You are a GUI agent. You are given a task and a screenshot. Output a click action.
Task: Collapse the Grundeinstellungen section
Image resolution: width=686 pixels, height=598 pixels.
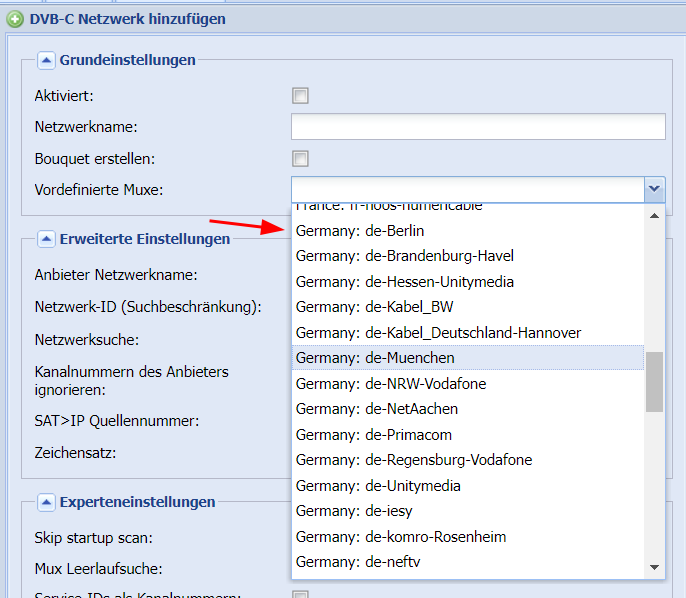click(x=46, y=60)
